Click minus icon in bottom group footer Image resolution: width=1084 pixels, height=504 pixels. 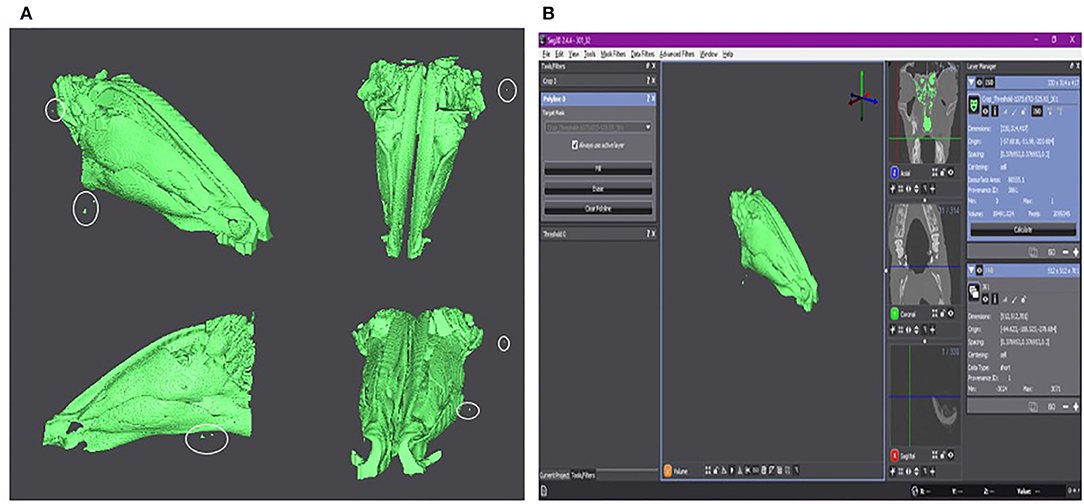[x=1065, y=407]
